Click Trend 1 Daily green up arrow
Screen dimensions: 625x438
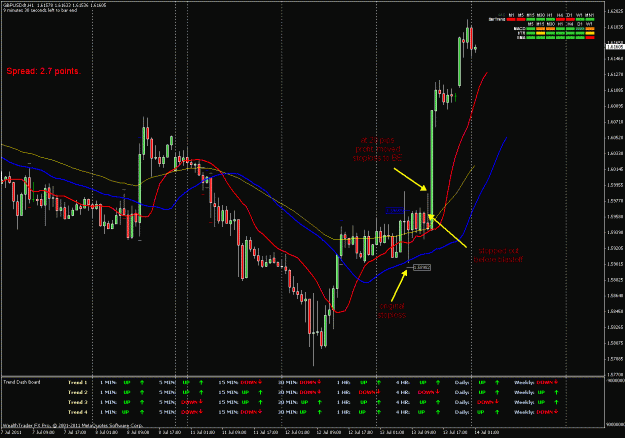coord(497,382)
